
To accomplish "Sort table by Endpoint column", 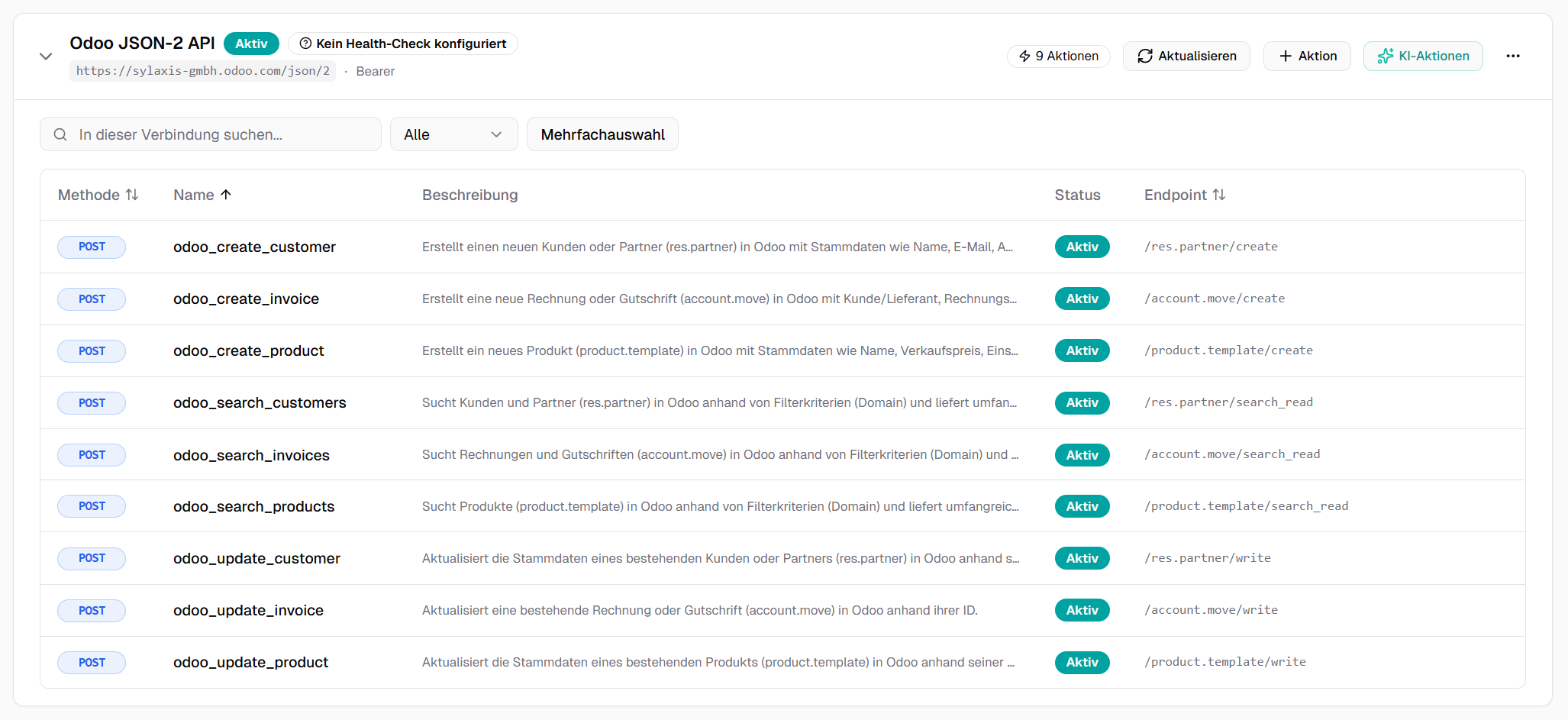I will (1185, 195).
